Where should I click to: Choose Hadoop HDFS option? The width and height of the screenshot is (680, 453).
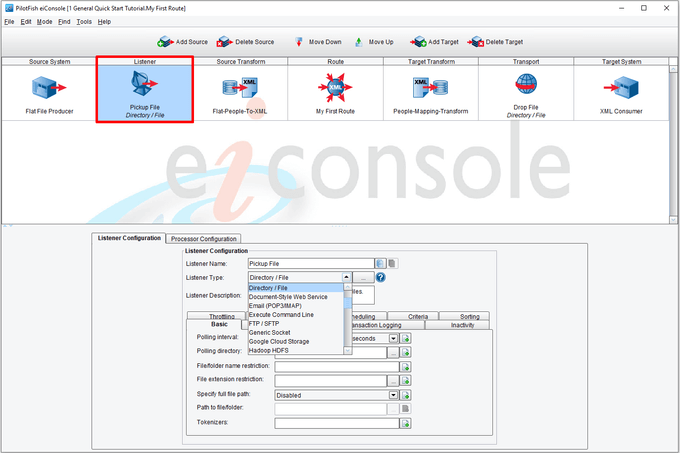pos(296,350)
